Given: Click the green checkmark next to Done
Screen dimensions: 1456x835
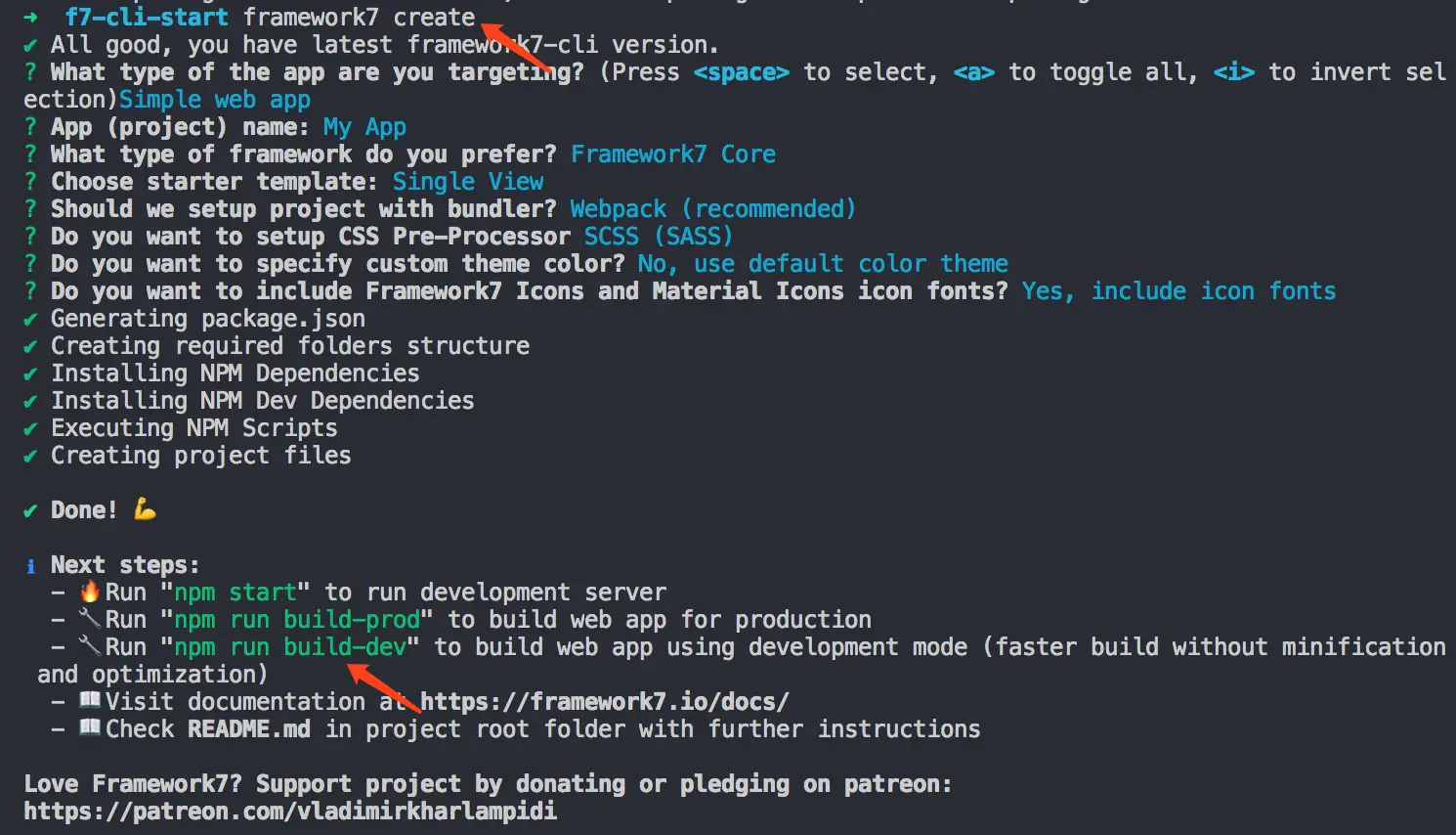Looking at the screenshot, I should [x=30, y=511].
